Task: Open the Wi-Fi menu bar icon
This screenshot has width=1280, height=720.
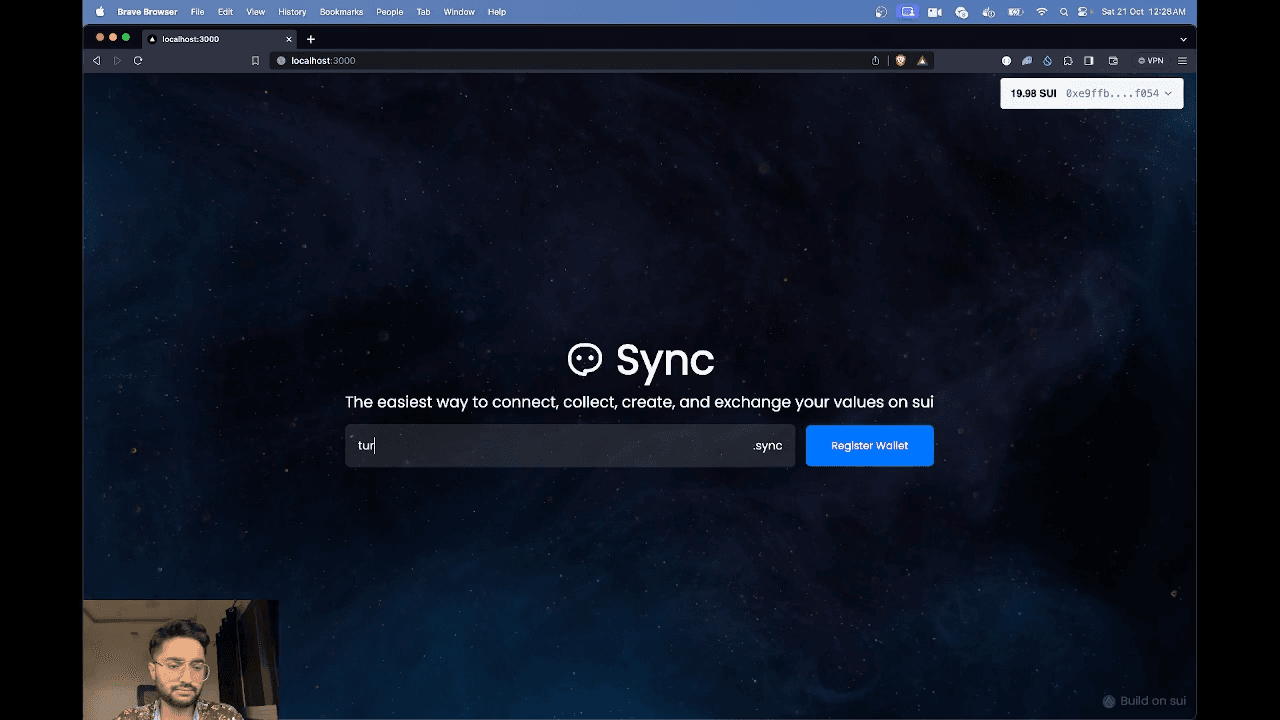Action: pyautogui.click(x=1042, y=12)
